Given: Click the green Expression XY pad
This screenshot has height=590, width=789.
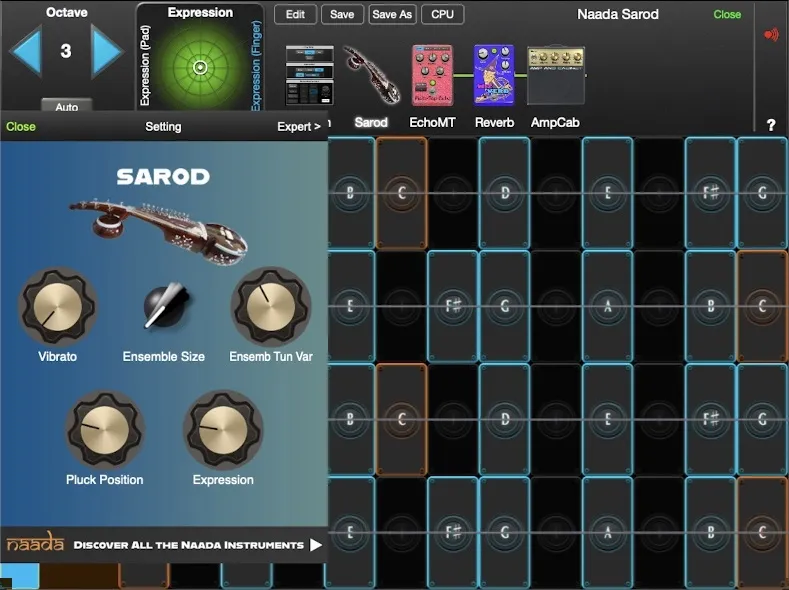Looking at the screenshot, I should point(200,67).
